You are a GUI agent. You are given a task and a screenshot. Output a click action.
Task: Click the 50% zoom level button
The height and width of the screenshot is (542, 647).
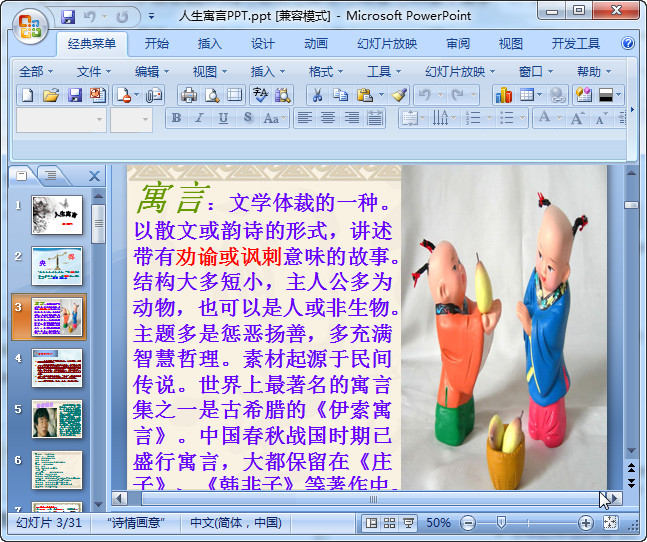coord(438,523)
